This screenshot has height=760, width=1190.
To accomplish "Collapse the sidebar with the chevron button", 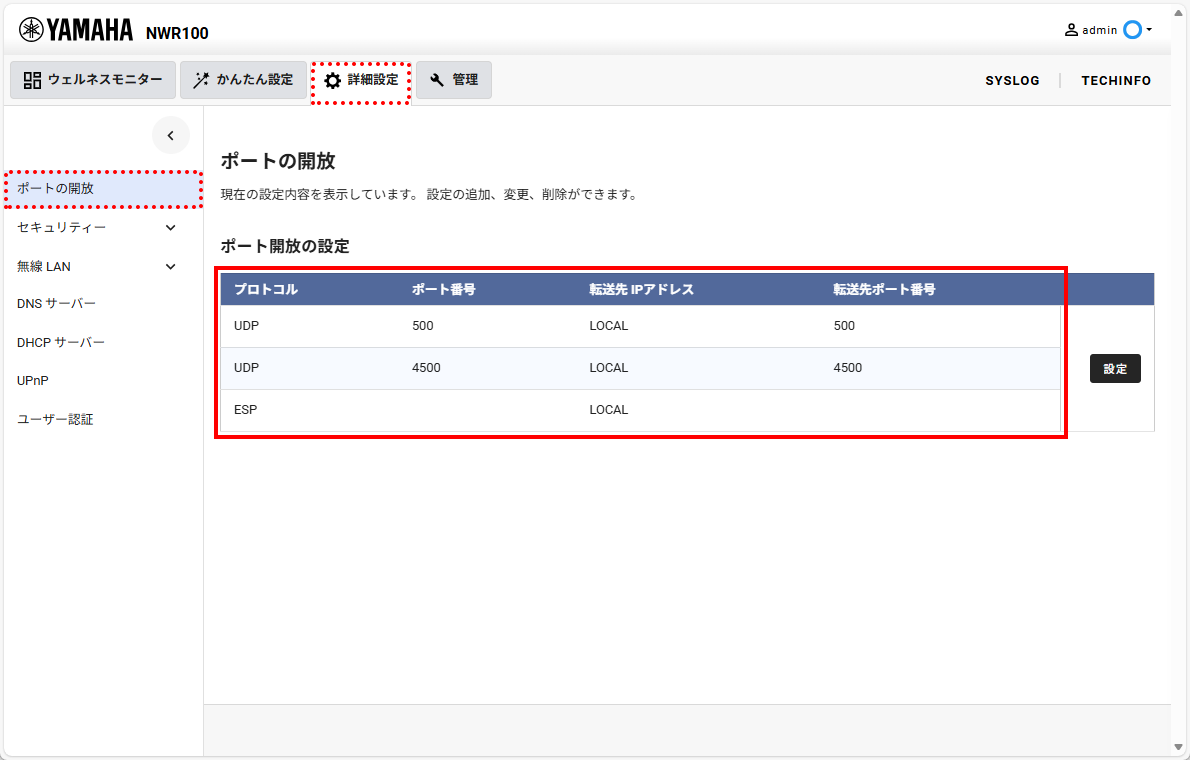I will pyautogui.click(x=171, y=135).
